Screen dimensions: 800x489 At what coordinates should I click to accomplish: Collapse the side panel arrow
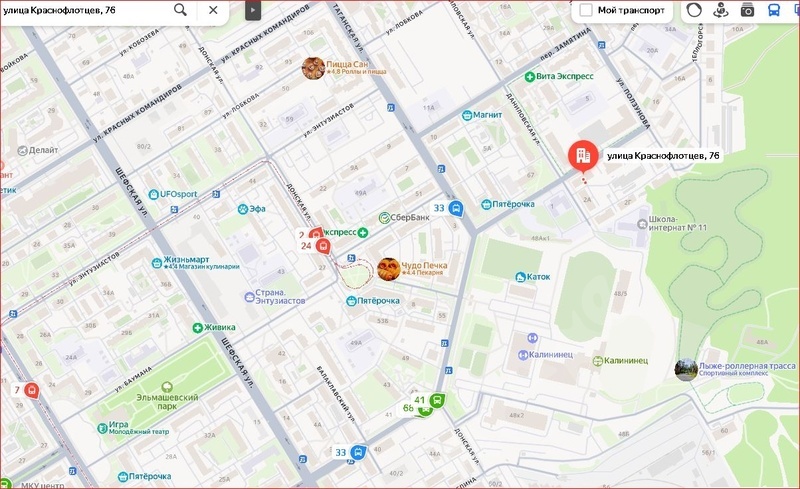(x=252, y=10)
